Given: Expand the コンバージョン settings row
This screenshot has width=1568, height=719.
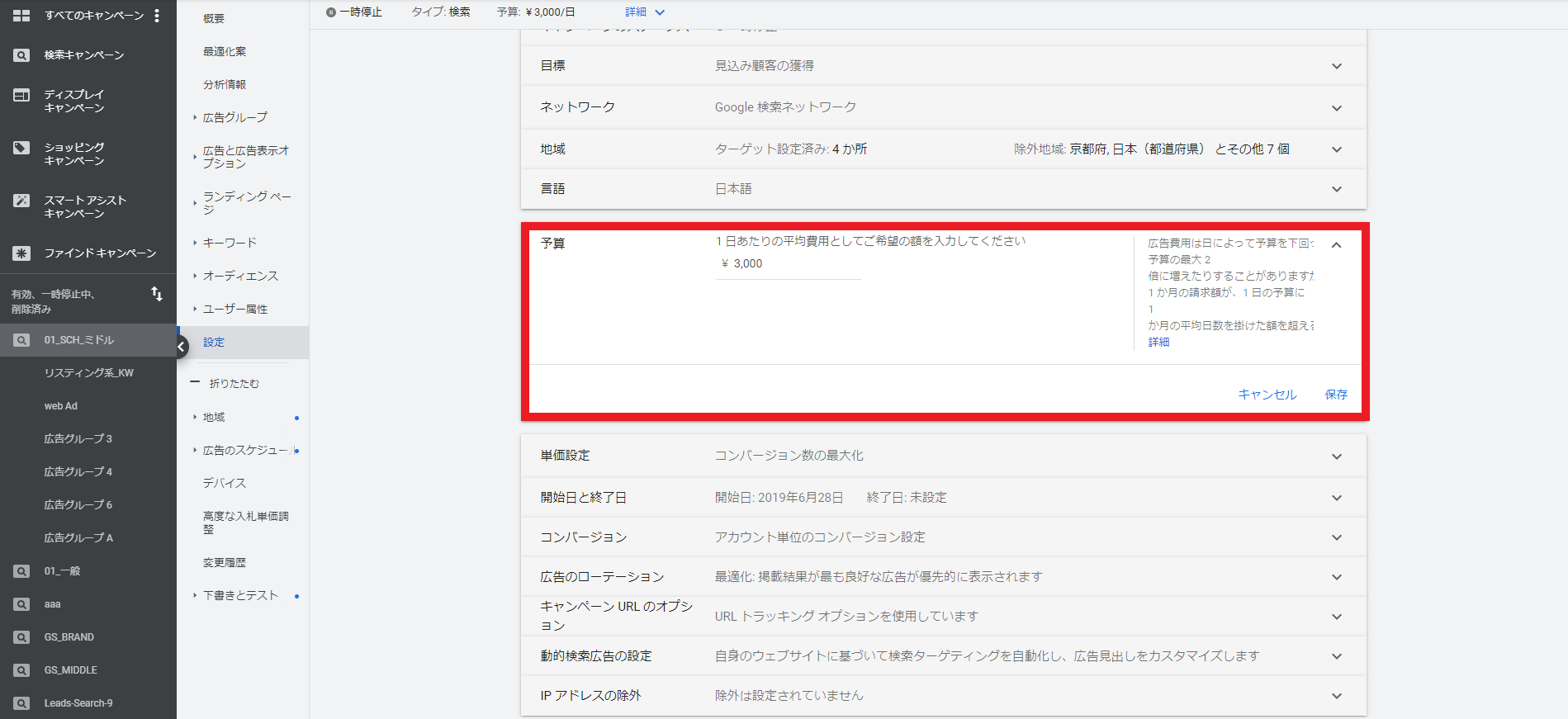Looking at the screenshot, I should (1337, 537).
